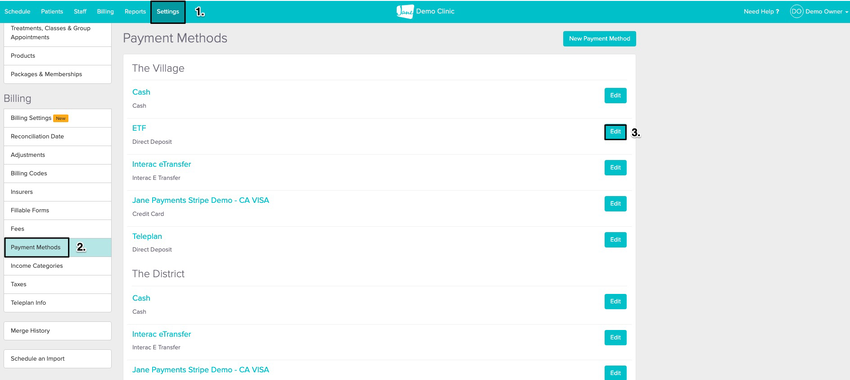Click the Payment Methods page heading
Image resolution: width=850 pixels, height=380 pixels.
coord(175,38)
